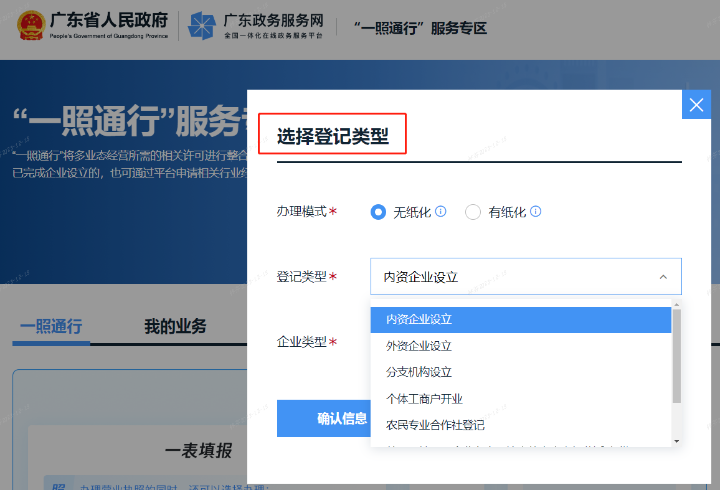
Task: Pick 个体工商户开业 in the registration type list
Action: tap(424, 398)
